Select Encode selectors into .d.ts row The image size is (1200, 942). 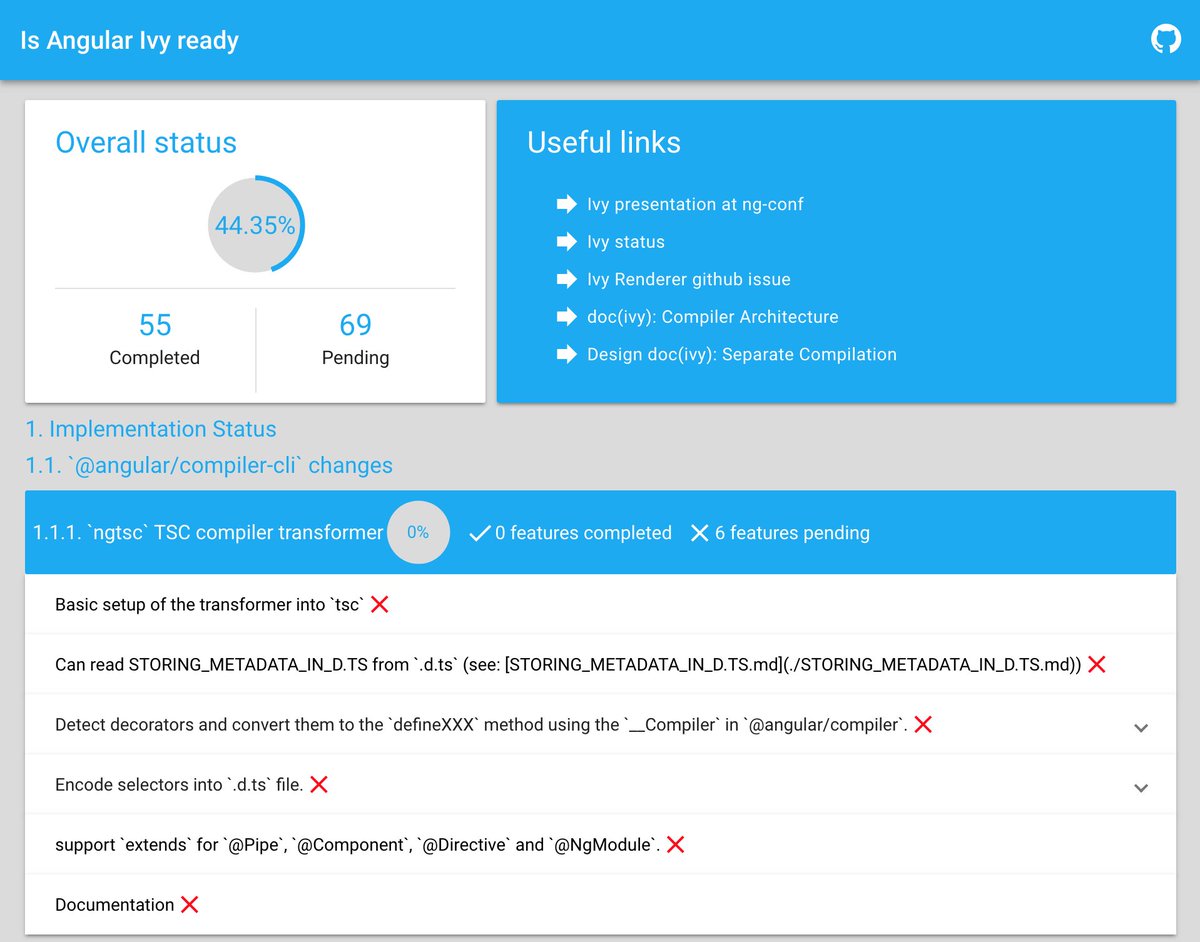tap(600, 784)
